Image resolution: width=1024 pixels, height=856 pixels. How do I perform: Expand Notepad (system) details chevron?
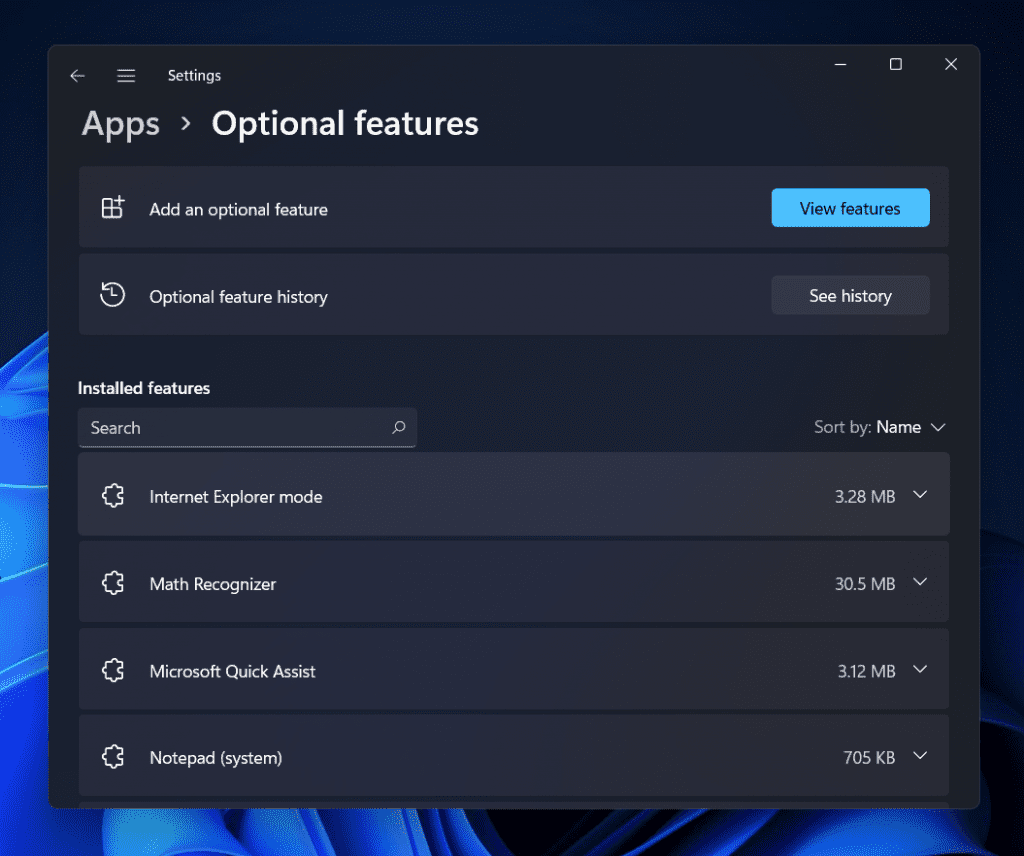[920, 756]
